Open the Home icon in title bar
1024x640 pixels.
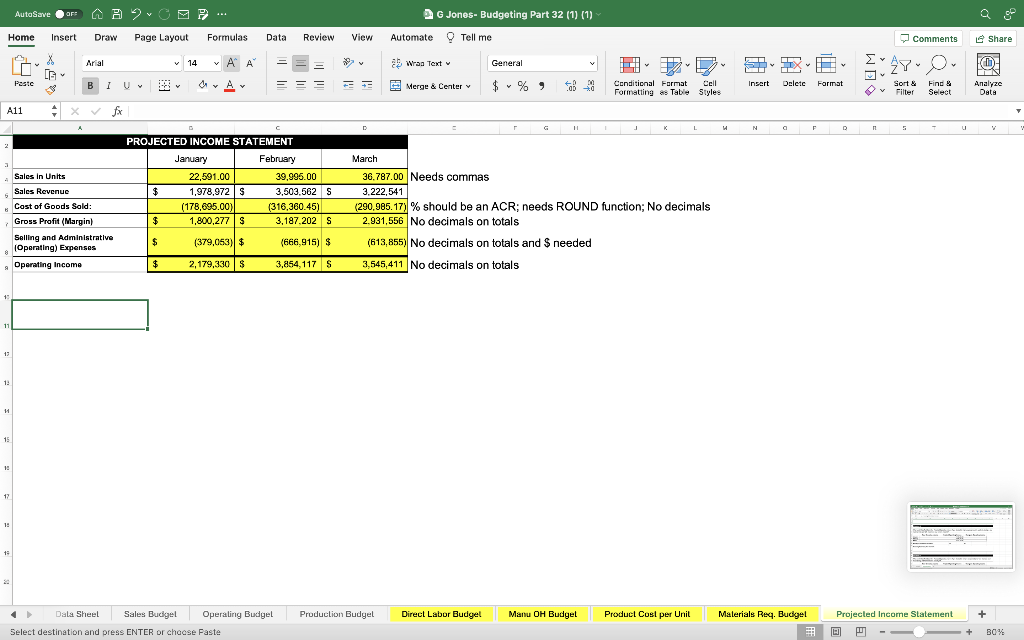97,14
